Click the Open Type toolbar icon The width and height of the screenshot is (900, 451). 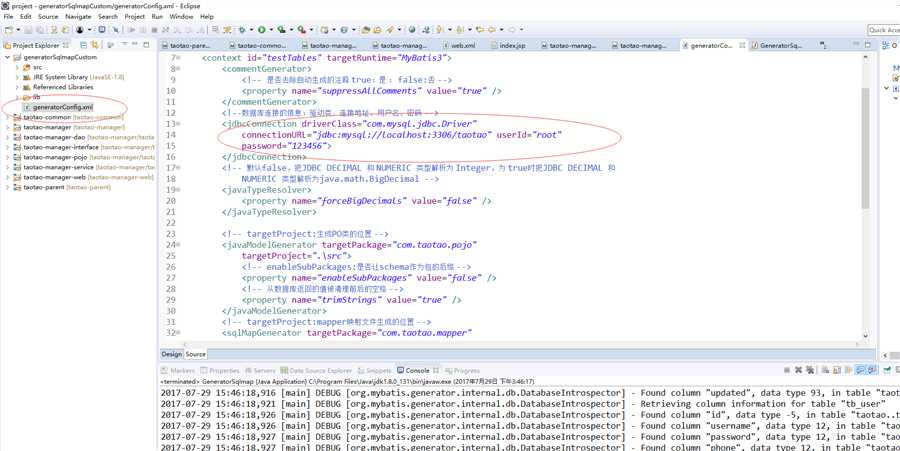pyautogui.click(x=365, y=29)
